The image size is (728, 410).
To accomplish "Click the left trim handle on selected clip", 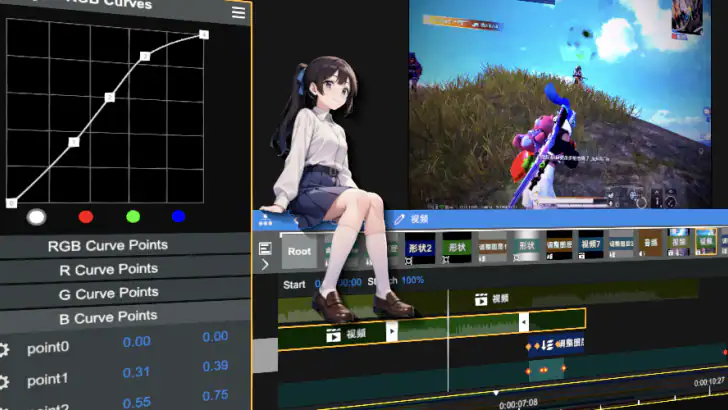I will tap(391, 332).
